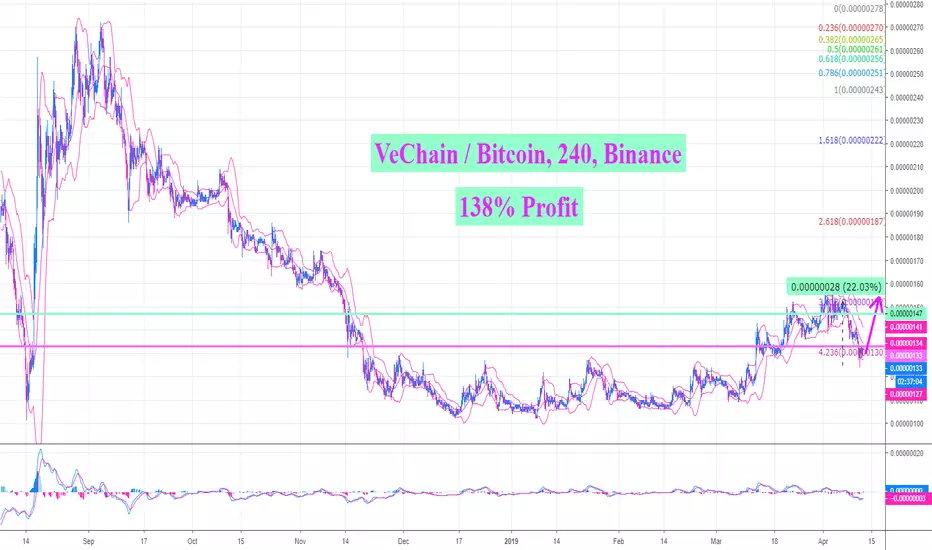
Task: Select the green horizontal line at 0.00000147
Action: pyautogui.click(x=443, y=313)
